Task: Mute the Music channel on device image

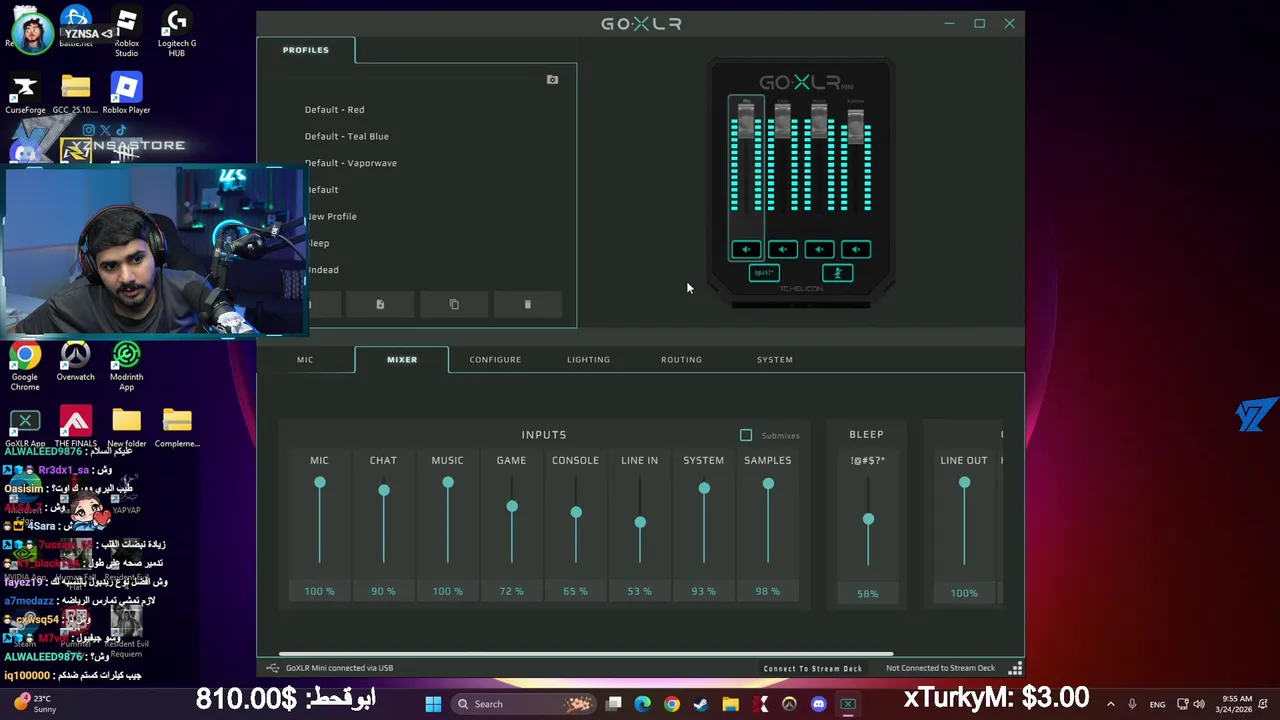Action: (x=819, y=250)
